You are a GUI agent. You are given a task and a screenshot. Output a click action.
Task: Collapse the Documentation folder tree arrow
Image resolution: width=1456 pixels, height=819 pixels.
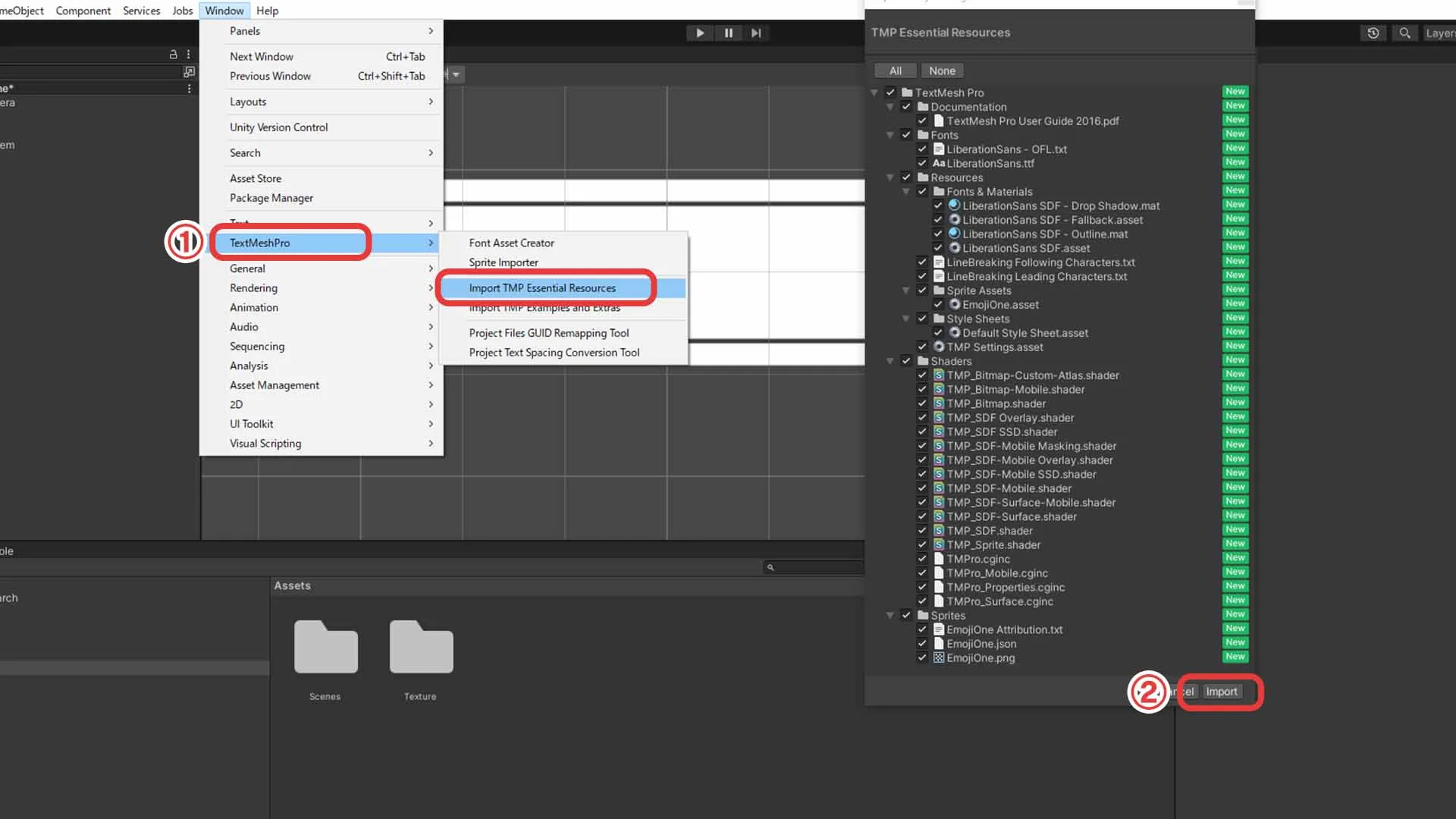890,107
